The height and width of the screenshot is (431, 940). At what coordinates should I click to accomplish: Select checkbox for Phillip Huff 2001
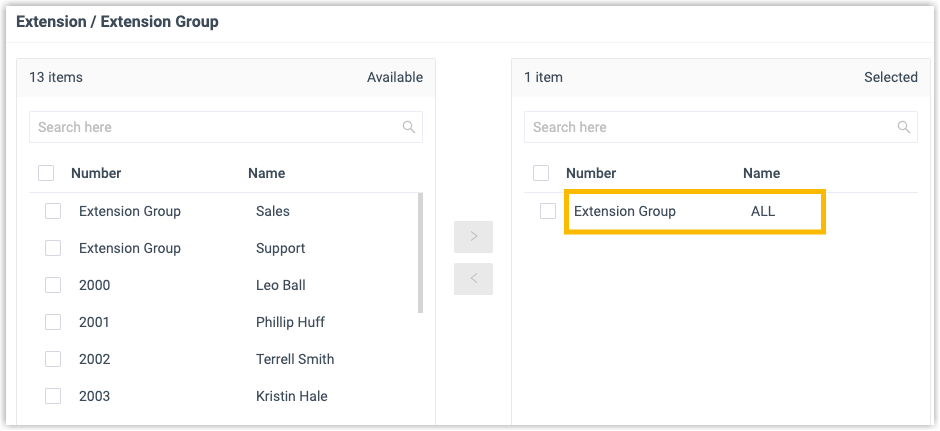(53, 322)
